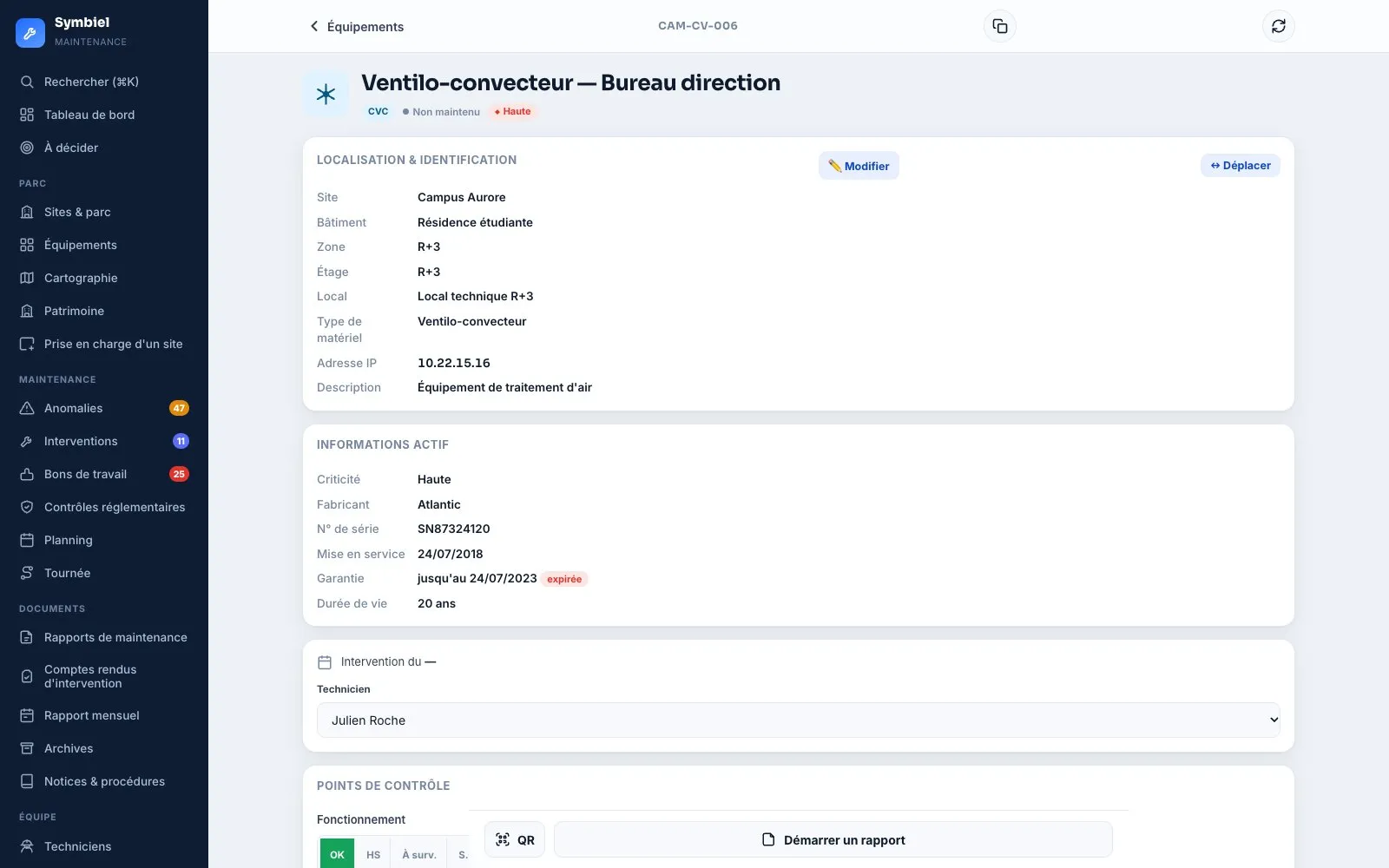1389x868 pixels.
Task: Mark Fonctionnement as OK
Action: click(337, 854)
